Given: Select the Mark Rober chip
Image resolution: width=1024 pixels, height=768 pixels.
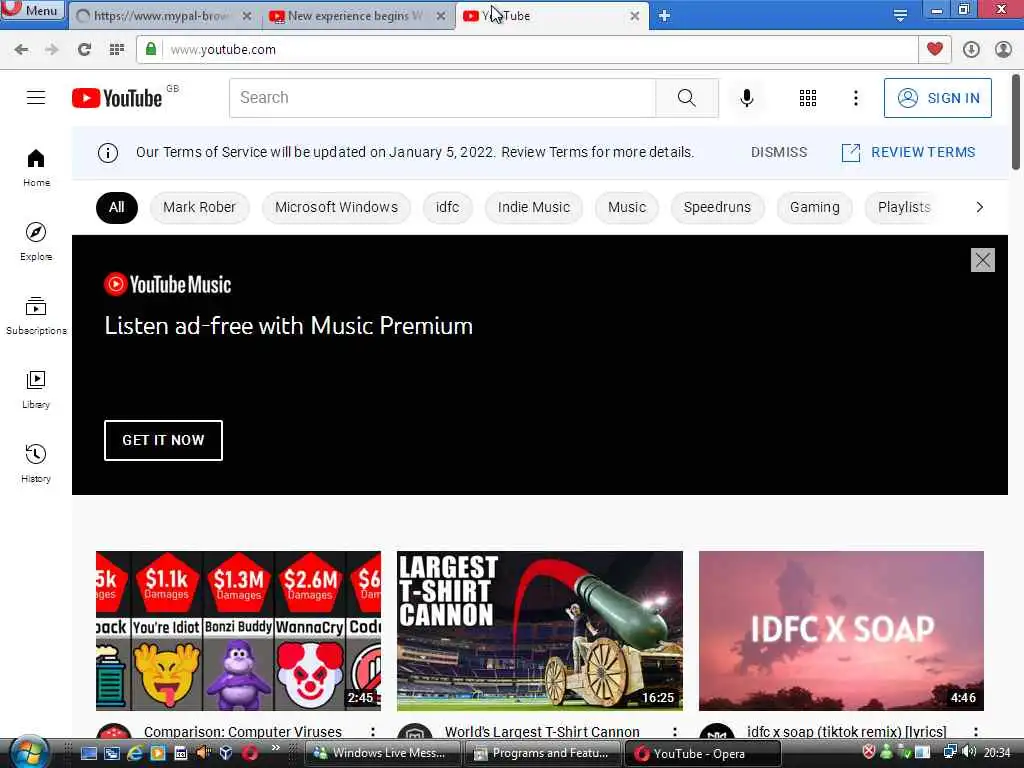Looking at the screenshot, I should [199, 208].
